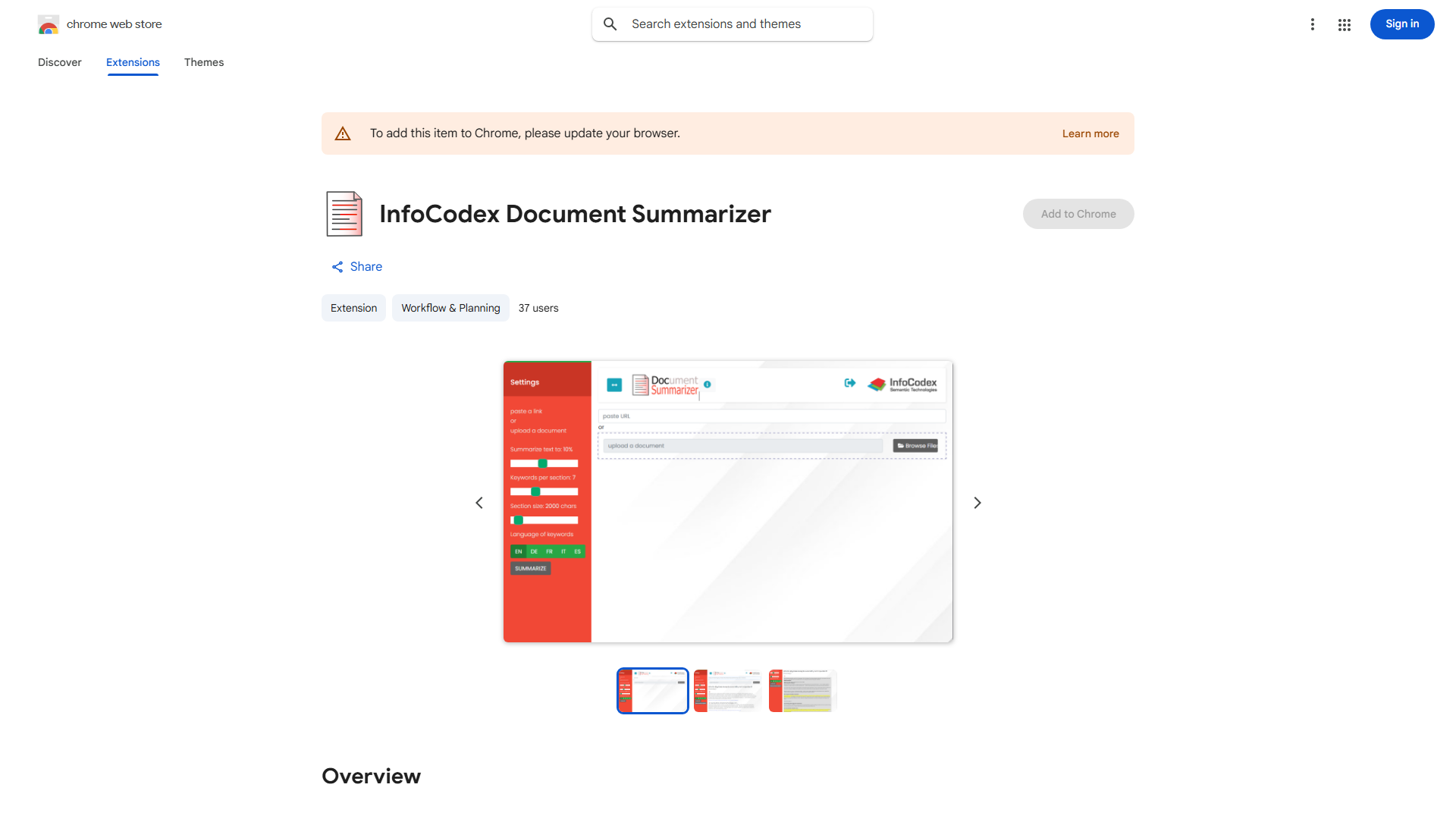Click inside the Search extensions and themes field

pyautogui.click(x=732, y=24)
